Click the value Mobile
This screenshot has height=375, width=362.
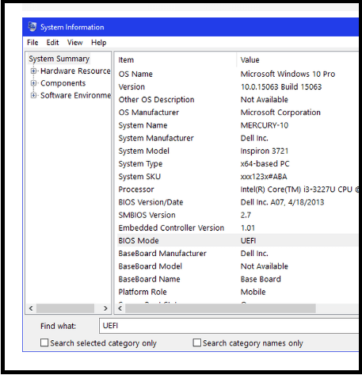(x=253, y=292)
